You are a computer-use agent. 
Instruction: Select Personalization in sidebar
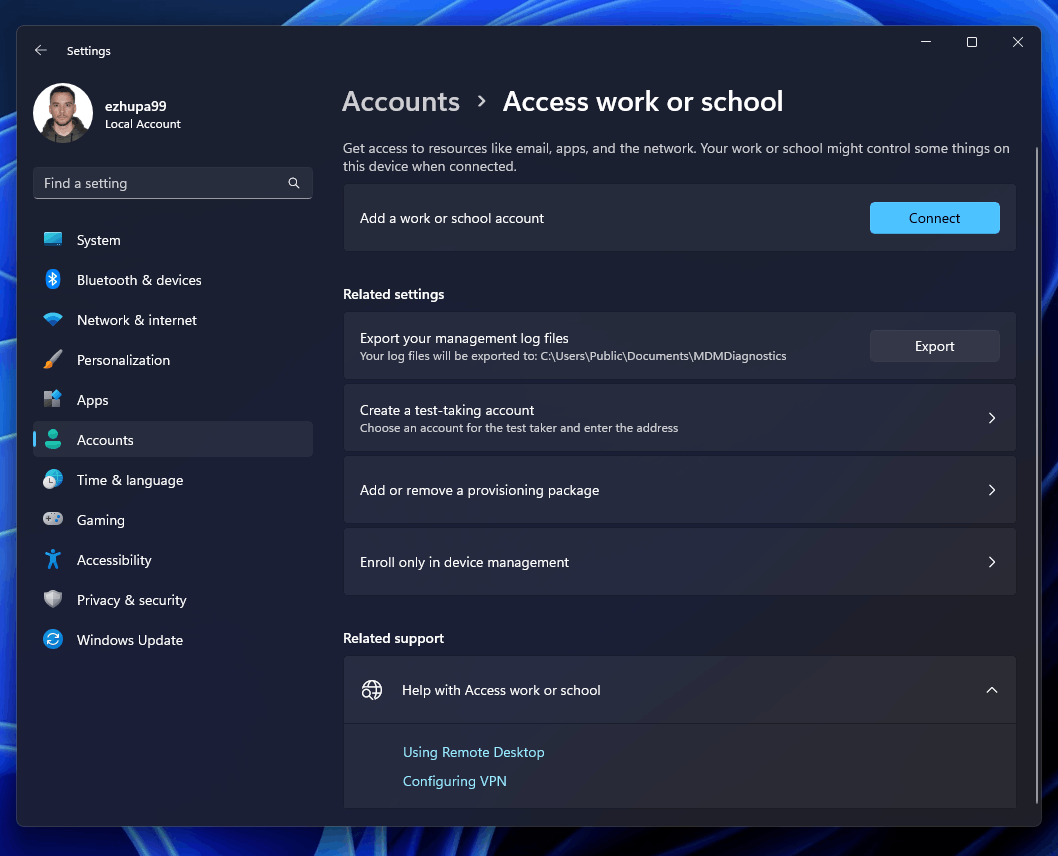pos(173,360)
